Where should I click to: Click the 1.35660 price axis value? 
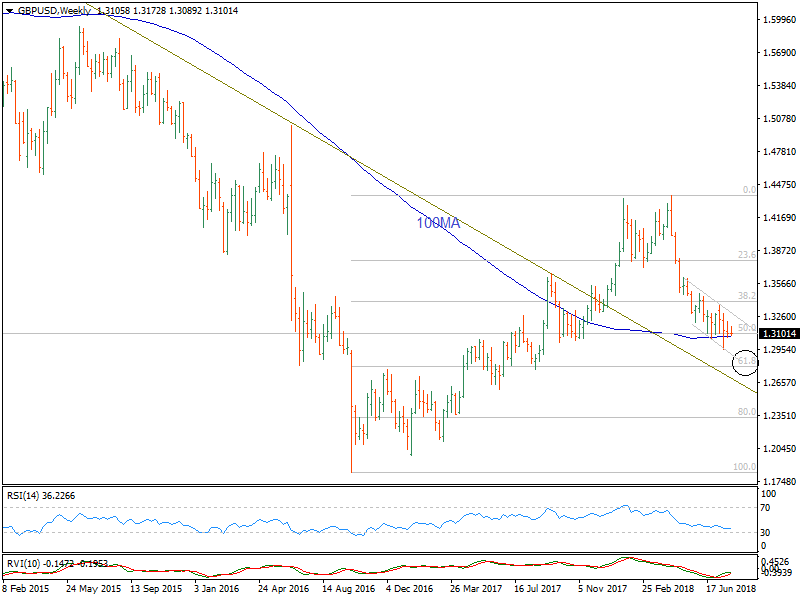pos(779,284)
